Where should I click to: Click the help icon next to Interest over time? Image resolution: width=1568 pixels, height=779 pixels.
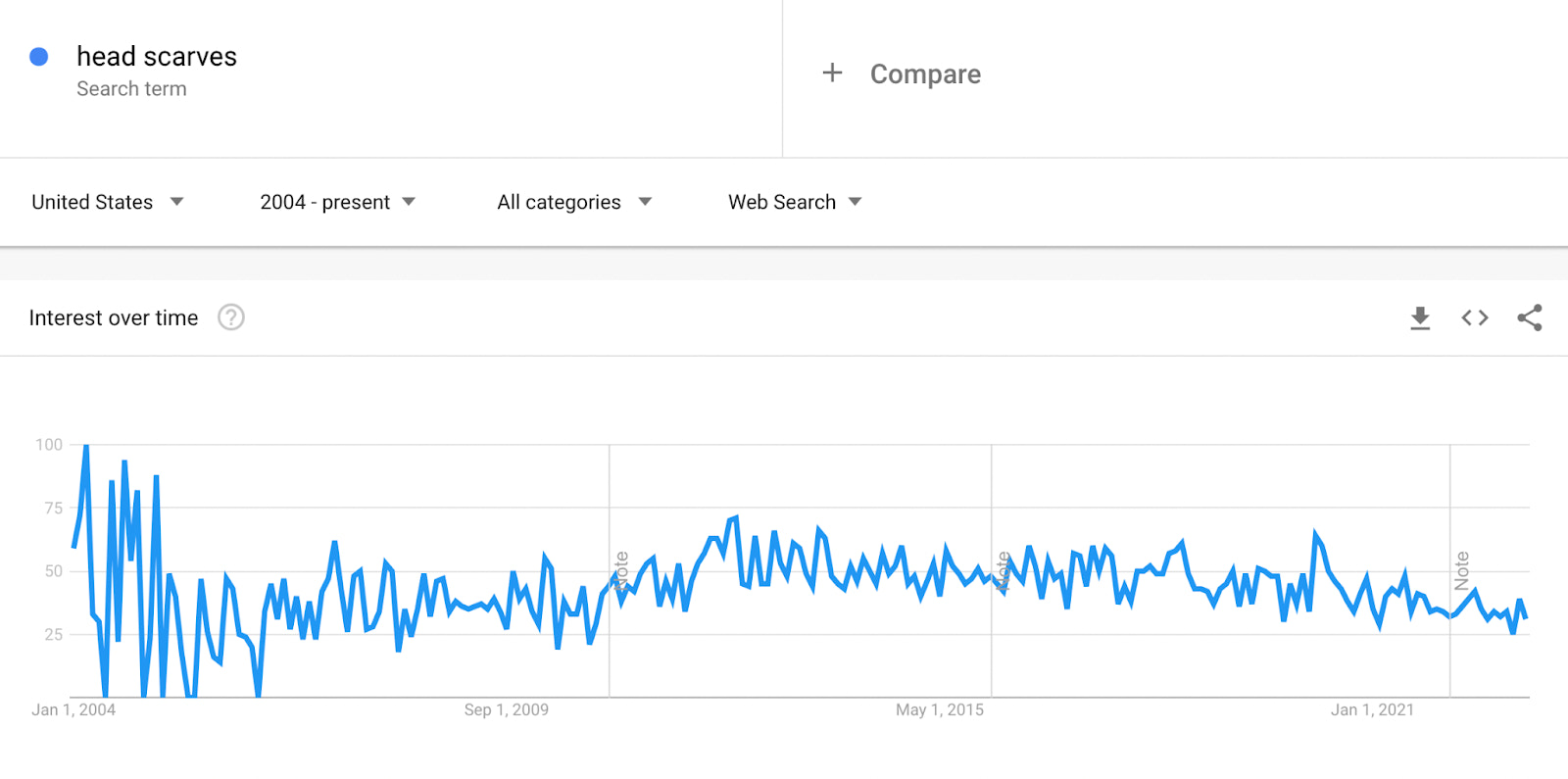230,317
